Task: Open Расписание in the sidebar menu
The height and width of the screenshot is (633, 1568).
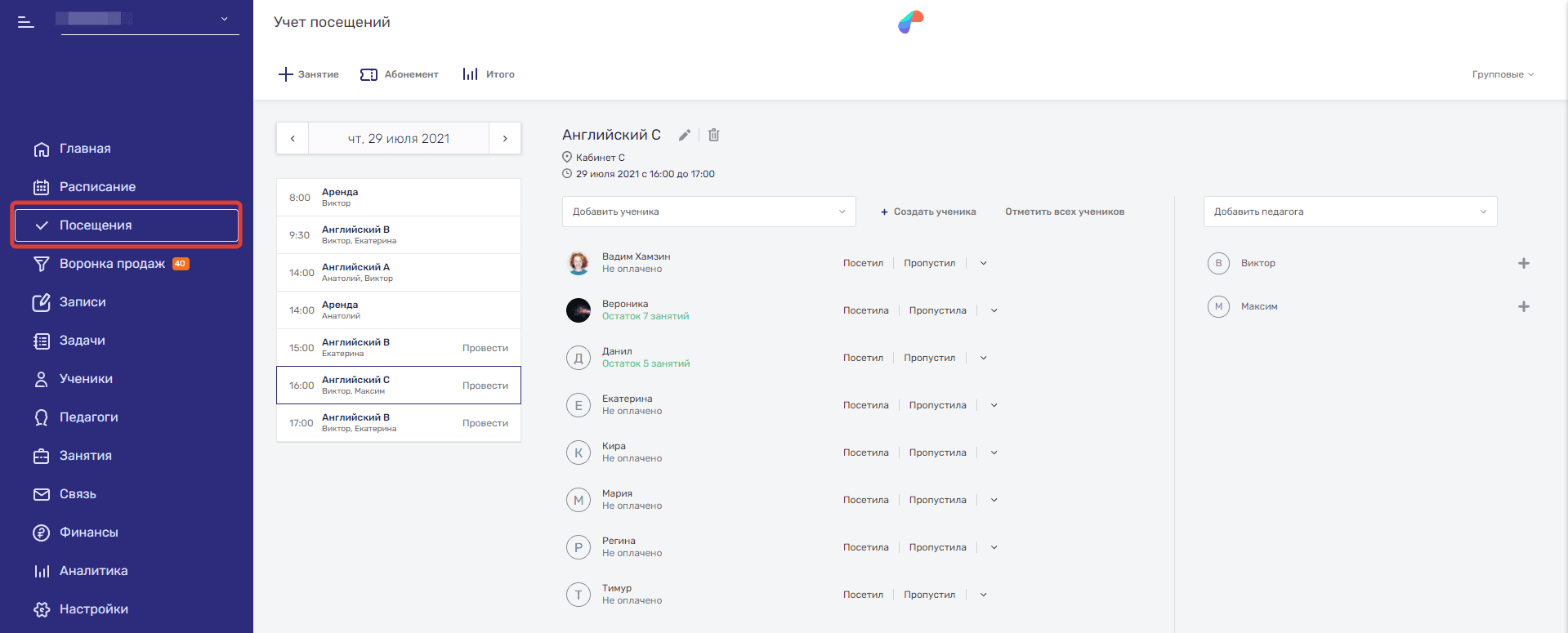Action: (x=97, y=187)
